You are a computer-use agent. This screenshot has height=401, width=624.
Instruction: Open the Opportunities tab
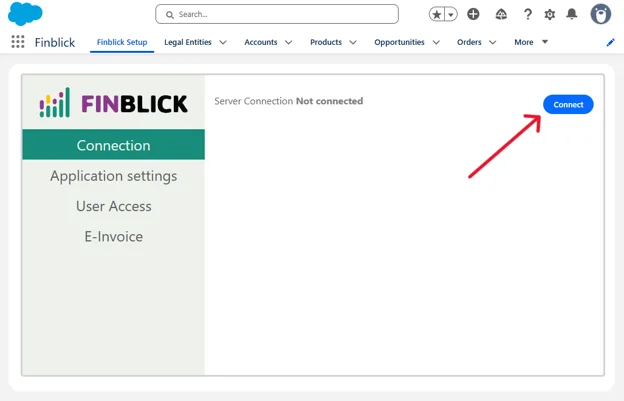click(399, 42)
